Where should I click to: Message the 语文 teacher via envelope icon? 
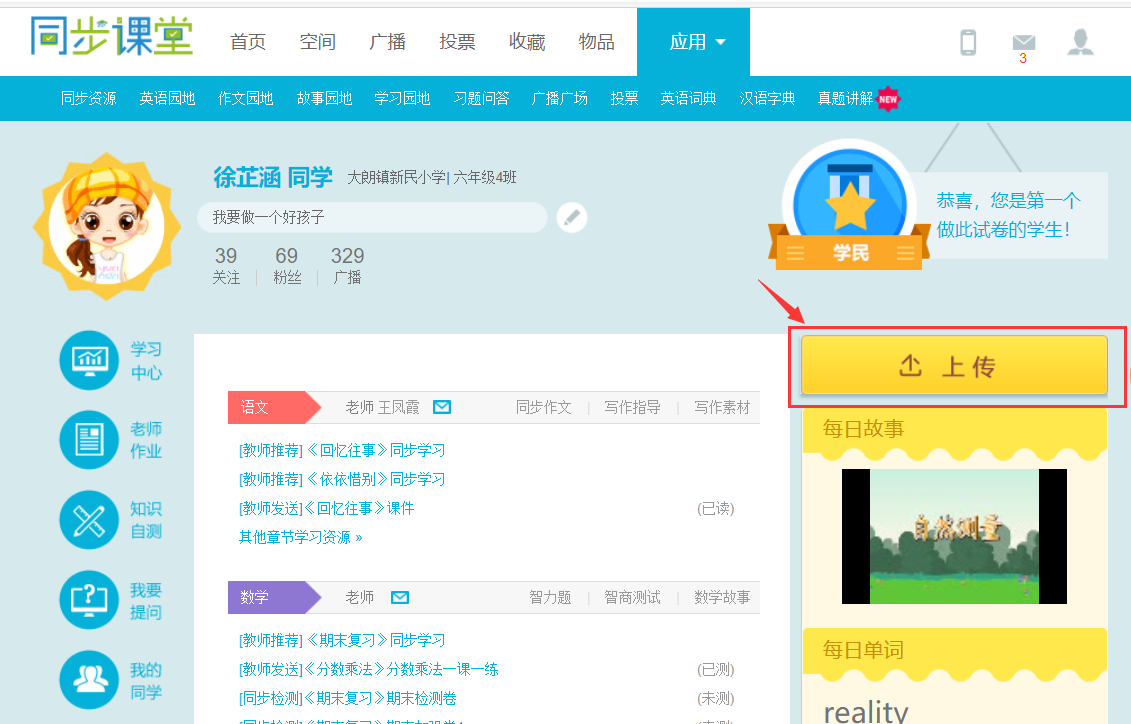(x=441, y=407)
